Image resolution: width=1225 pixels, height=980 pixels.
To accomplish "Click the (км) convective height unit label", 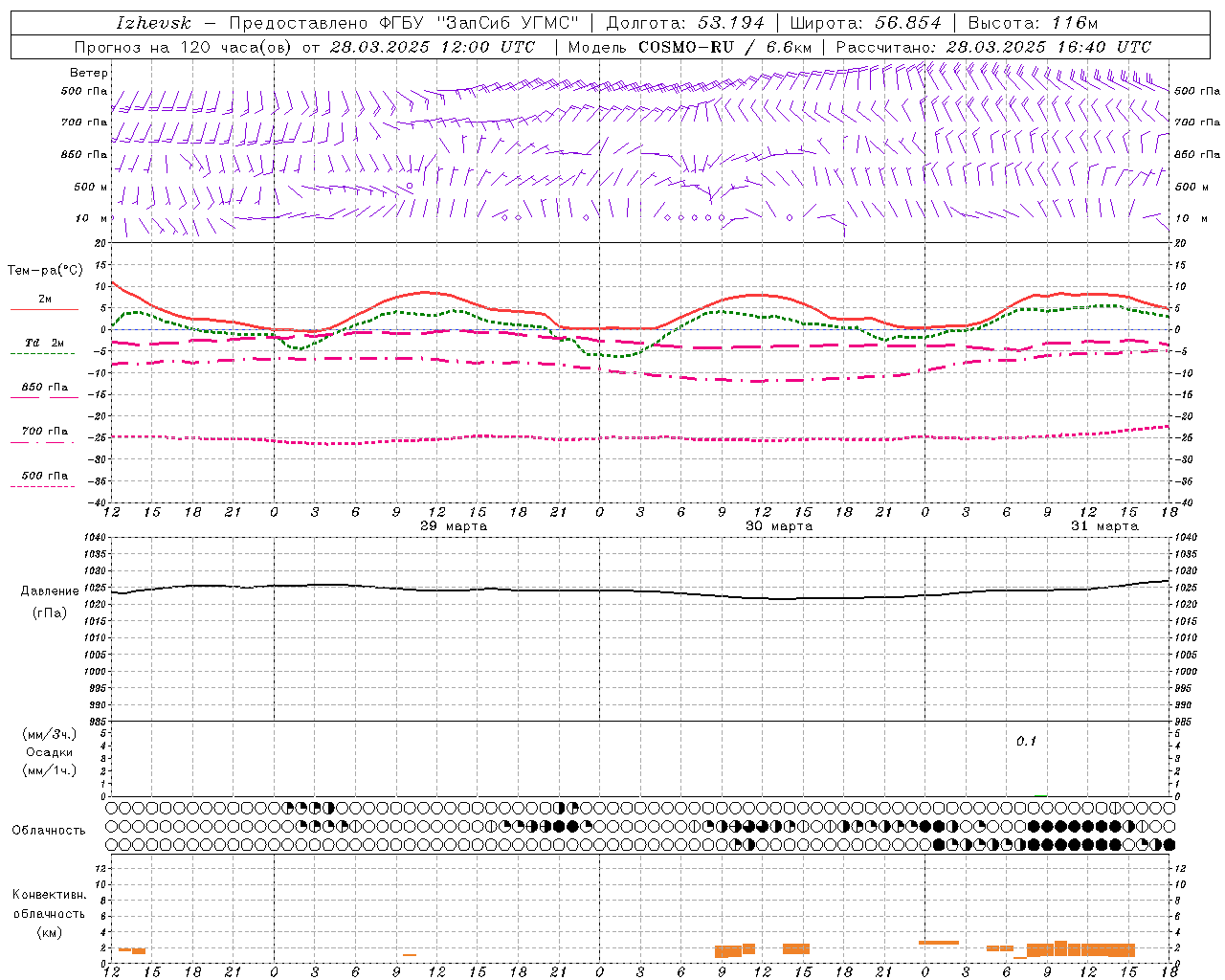I will coord(49,932).
